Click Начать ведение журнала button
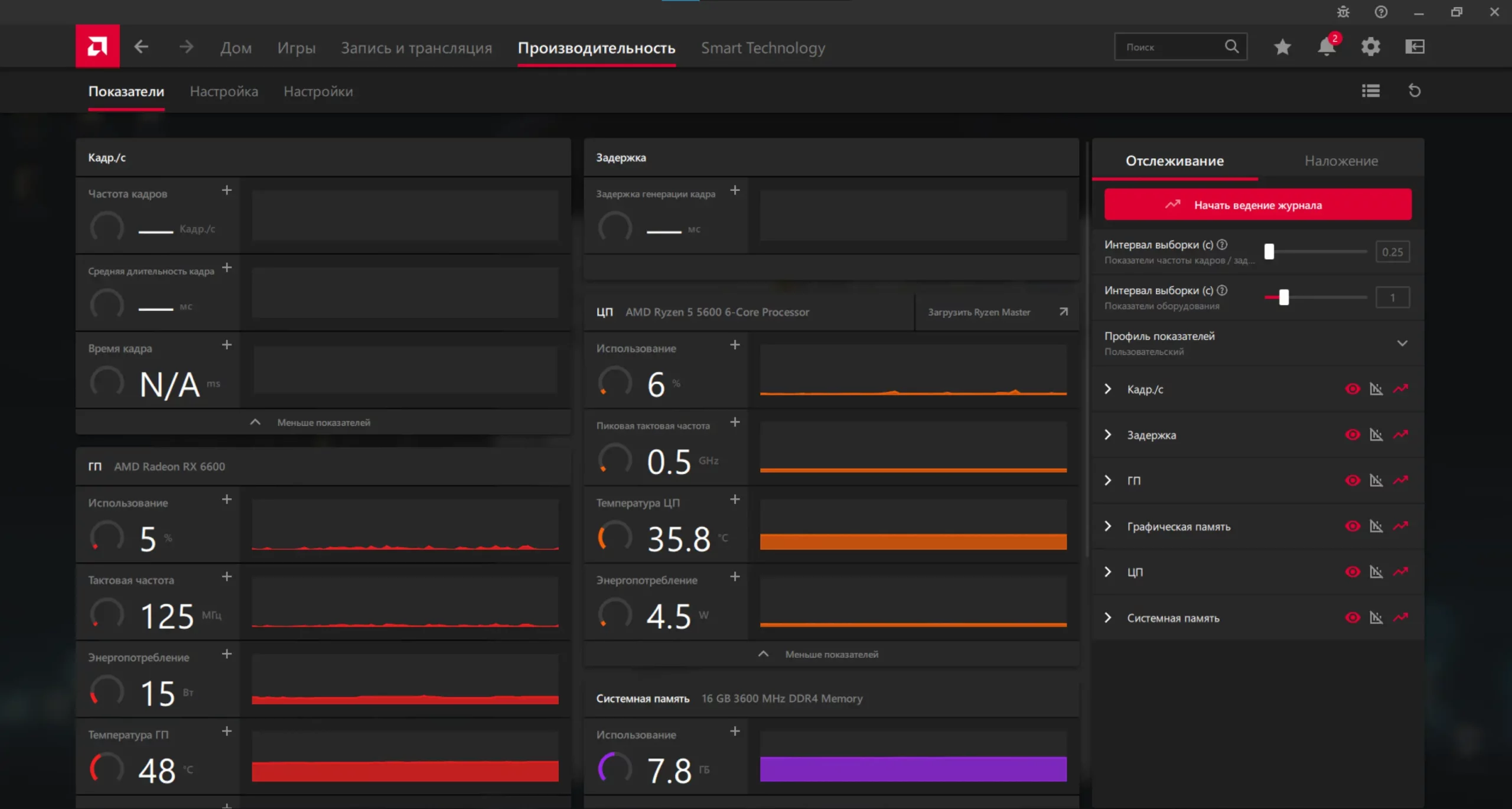 pos(1258,205)
